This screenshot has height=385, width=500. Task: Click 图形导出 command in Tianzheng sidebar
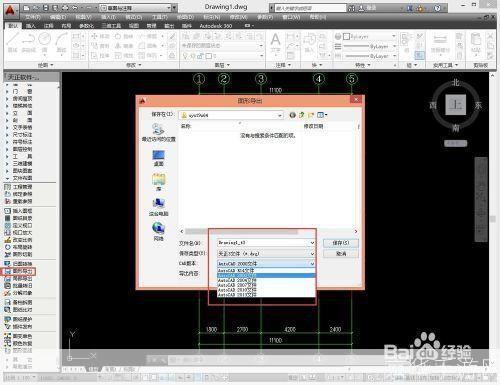tap(19, 271)
